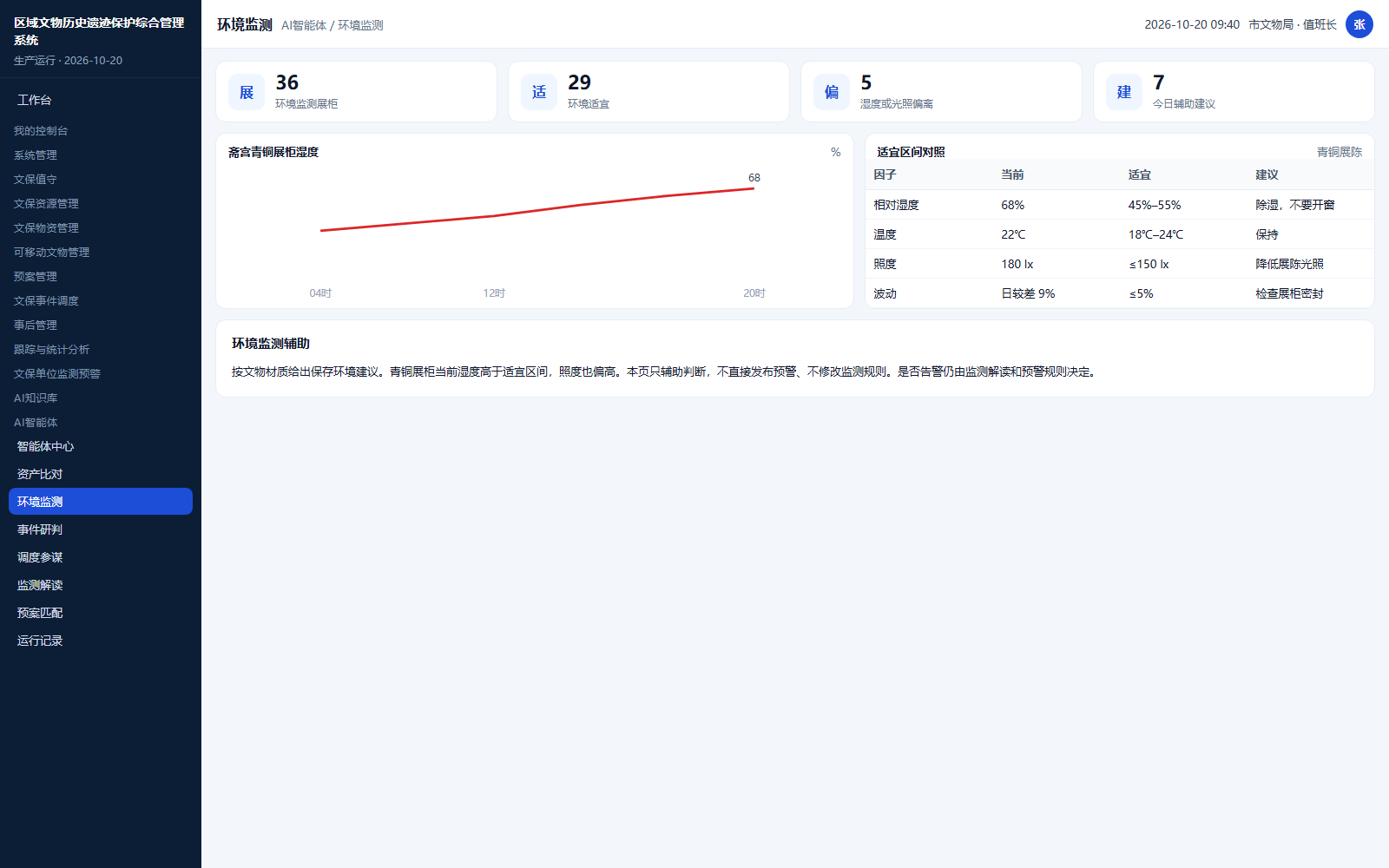
Task: Open 预案匹配 page
Action: tap(101, 613)
